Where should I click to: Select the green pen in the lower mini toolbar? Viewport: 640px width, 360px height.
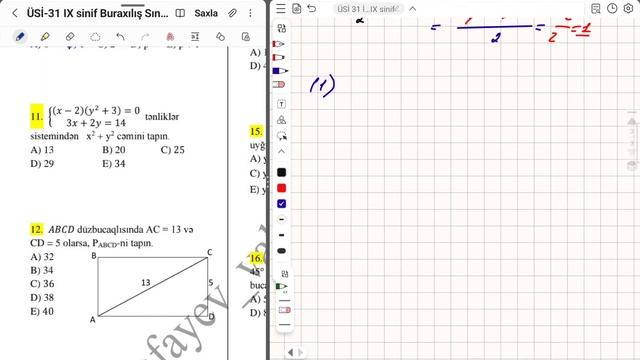click(282, 287)
